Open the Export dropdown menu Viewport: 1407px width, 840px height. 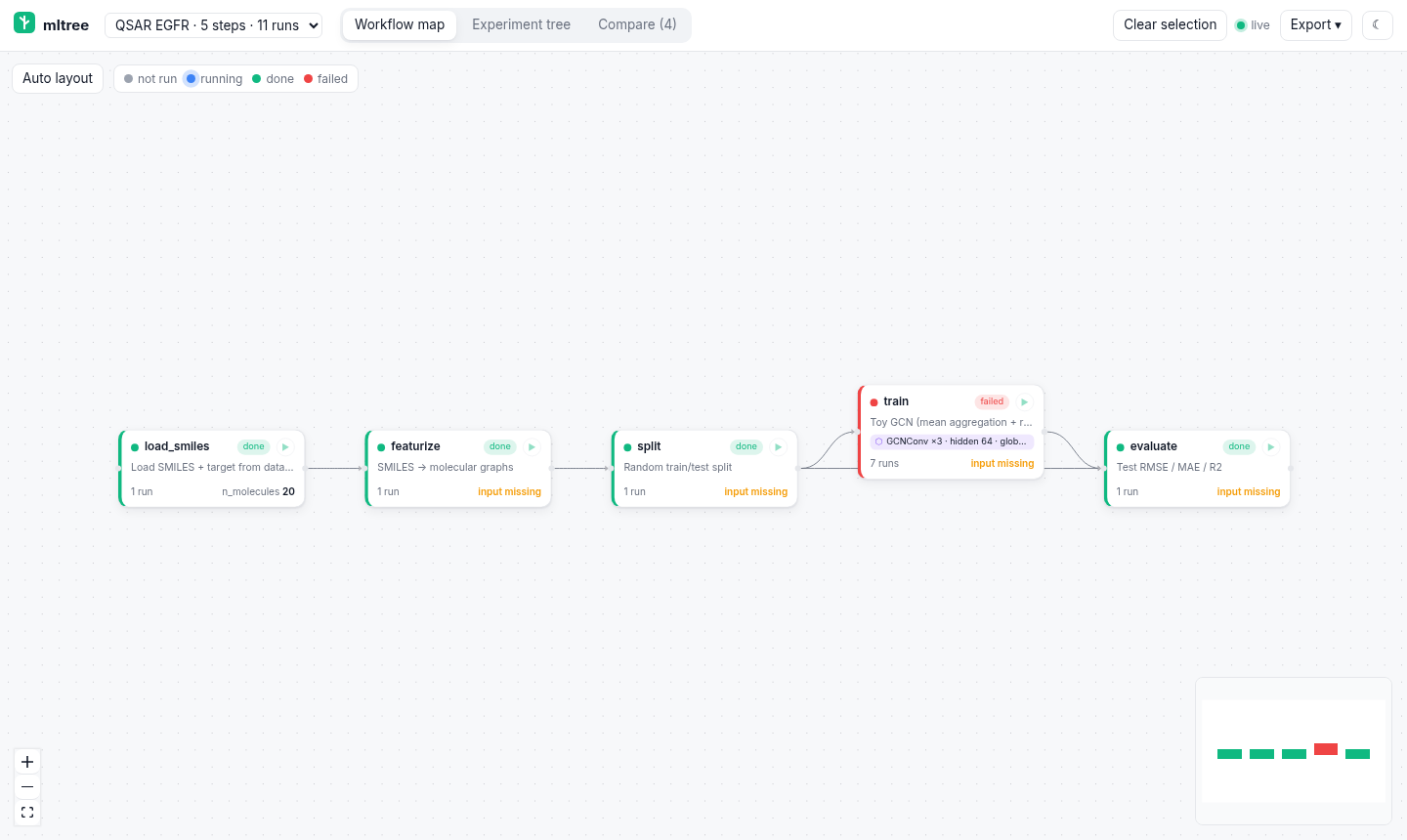coord(1315,24)
